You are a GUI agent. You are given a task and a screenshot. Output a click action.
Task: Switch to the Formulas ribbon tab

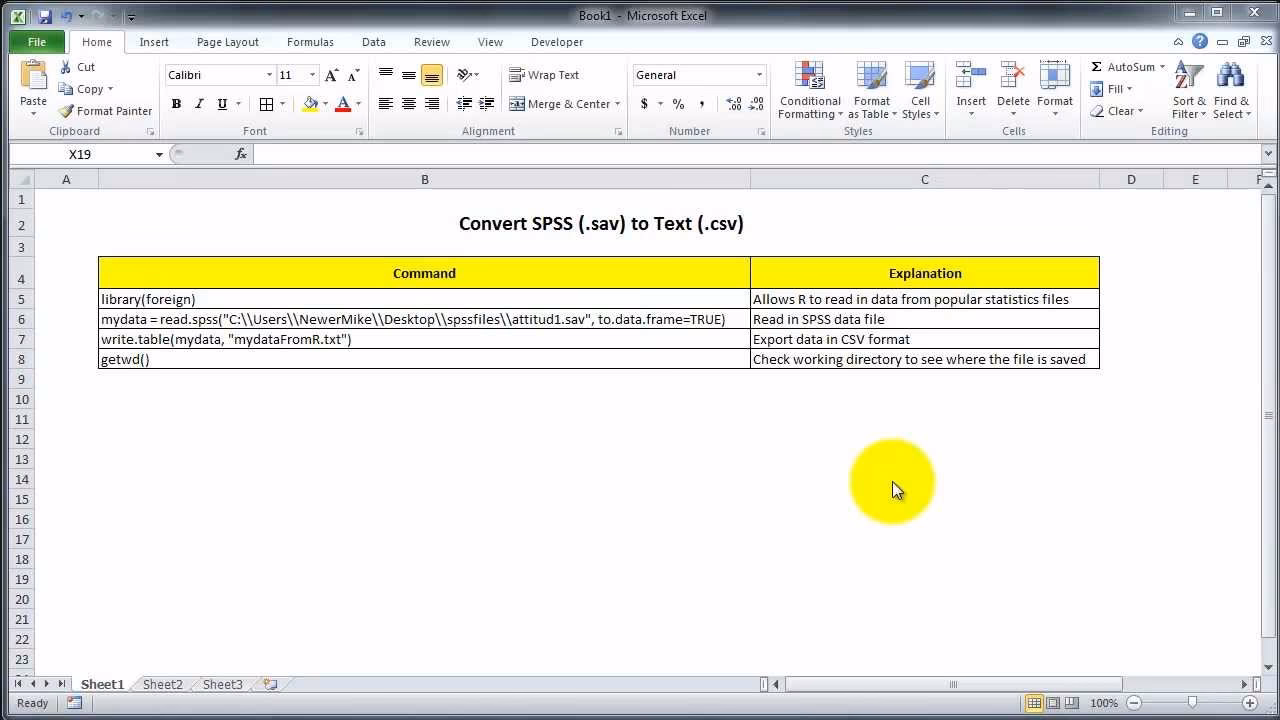coord(310,42)
